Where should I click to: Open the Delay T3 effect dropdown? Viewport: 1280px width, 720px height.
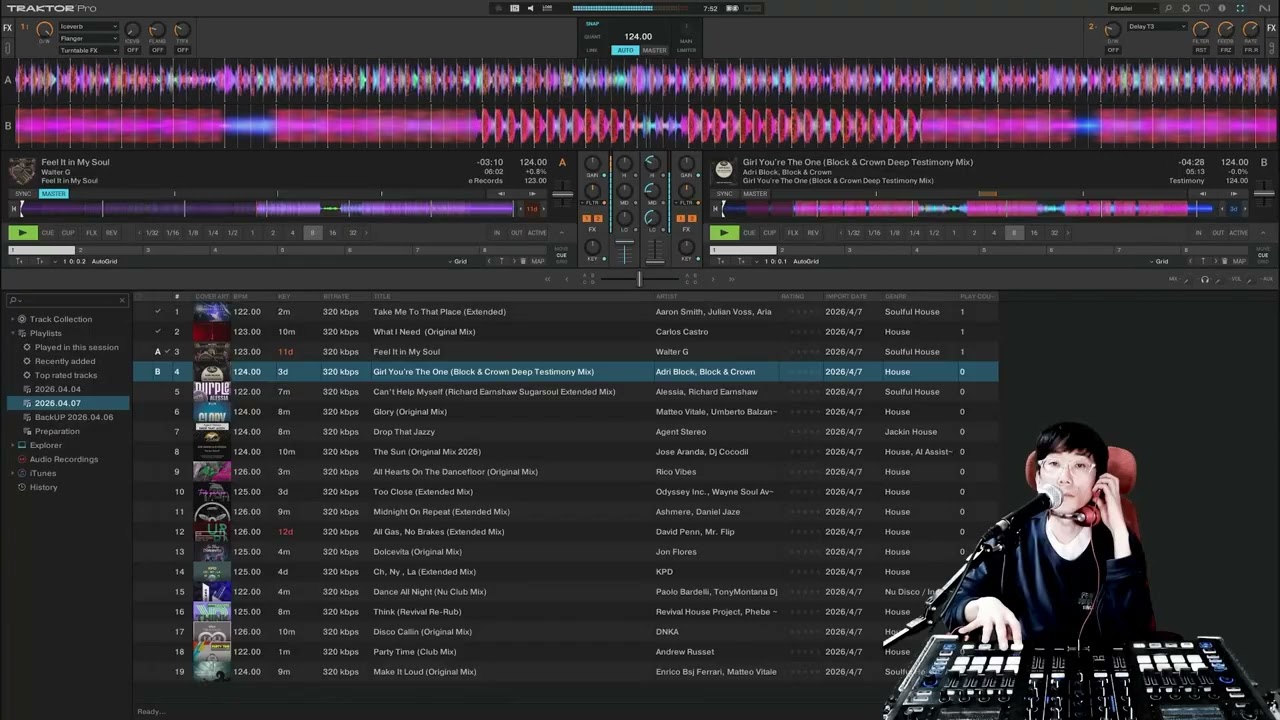coord(1157,27)
